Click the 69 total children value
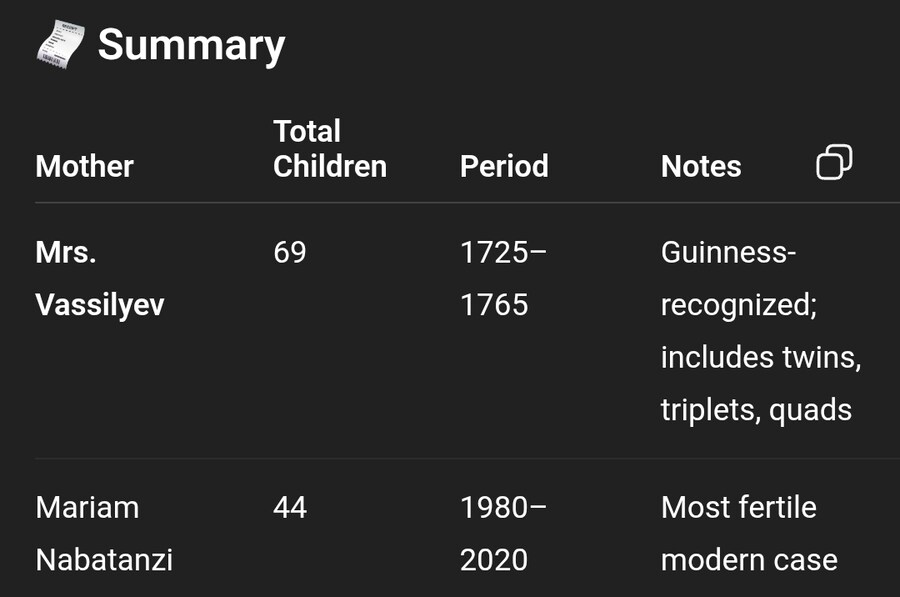The height and width of the screenshot is (597, 900). (x=290, y=253)
